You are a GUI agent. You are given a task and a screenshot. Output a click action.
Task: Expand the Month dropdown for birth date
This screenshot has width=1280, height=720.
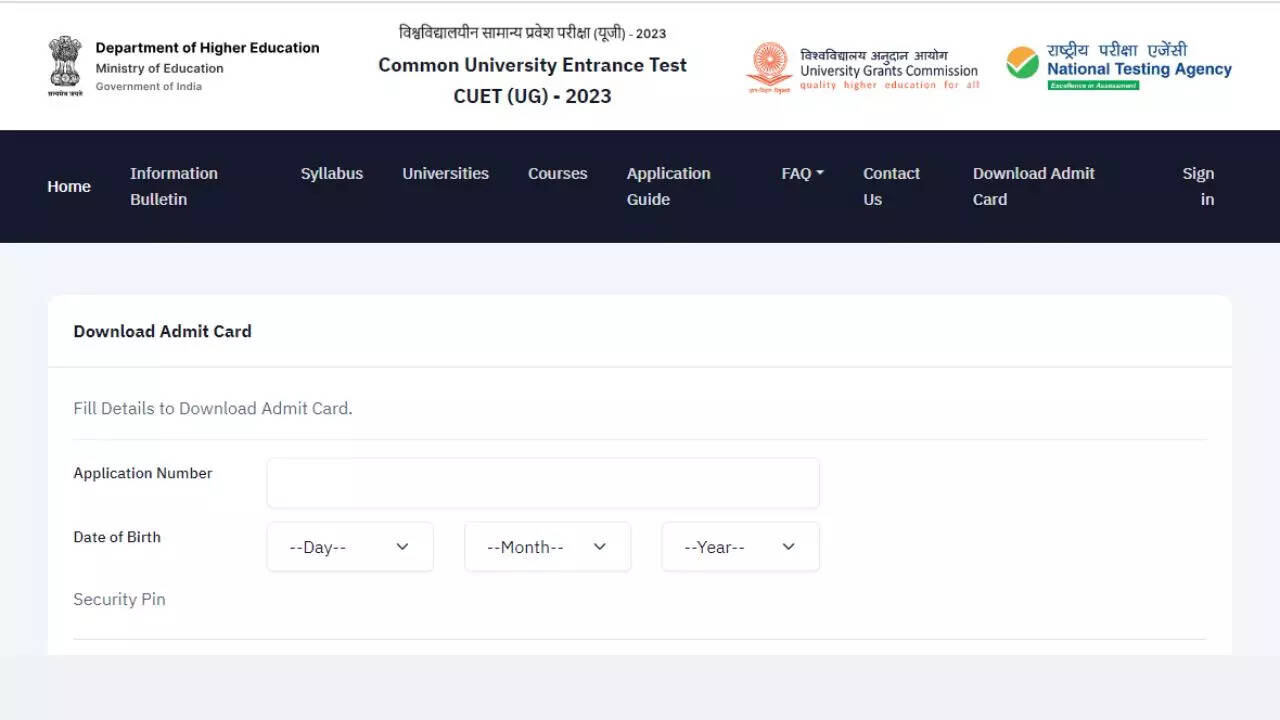point(547,547)
